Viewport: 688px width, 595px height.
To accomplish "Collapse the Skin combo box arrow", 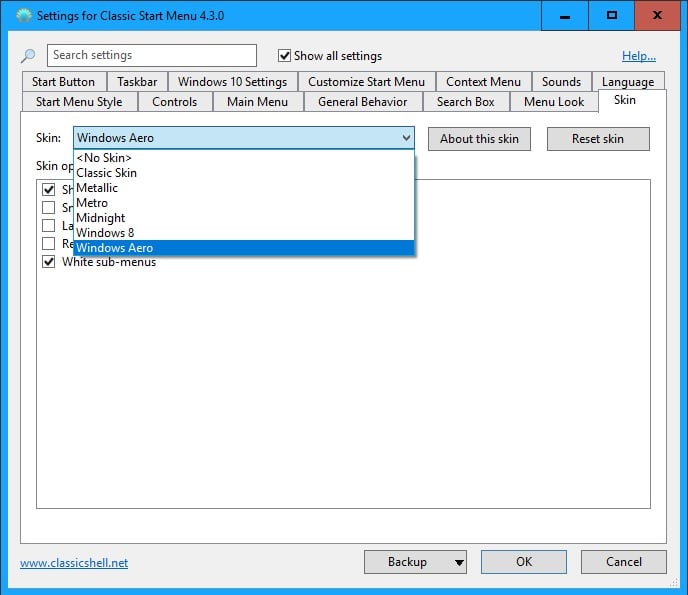I will [x=406, y=138].
